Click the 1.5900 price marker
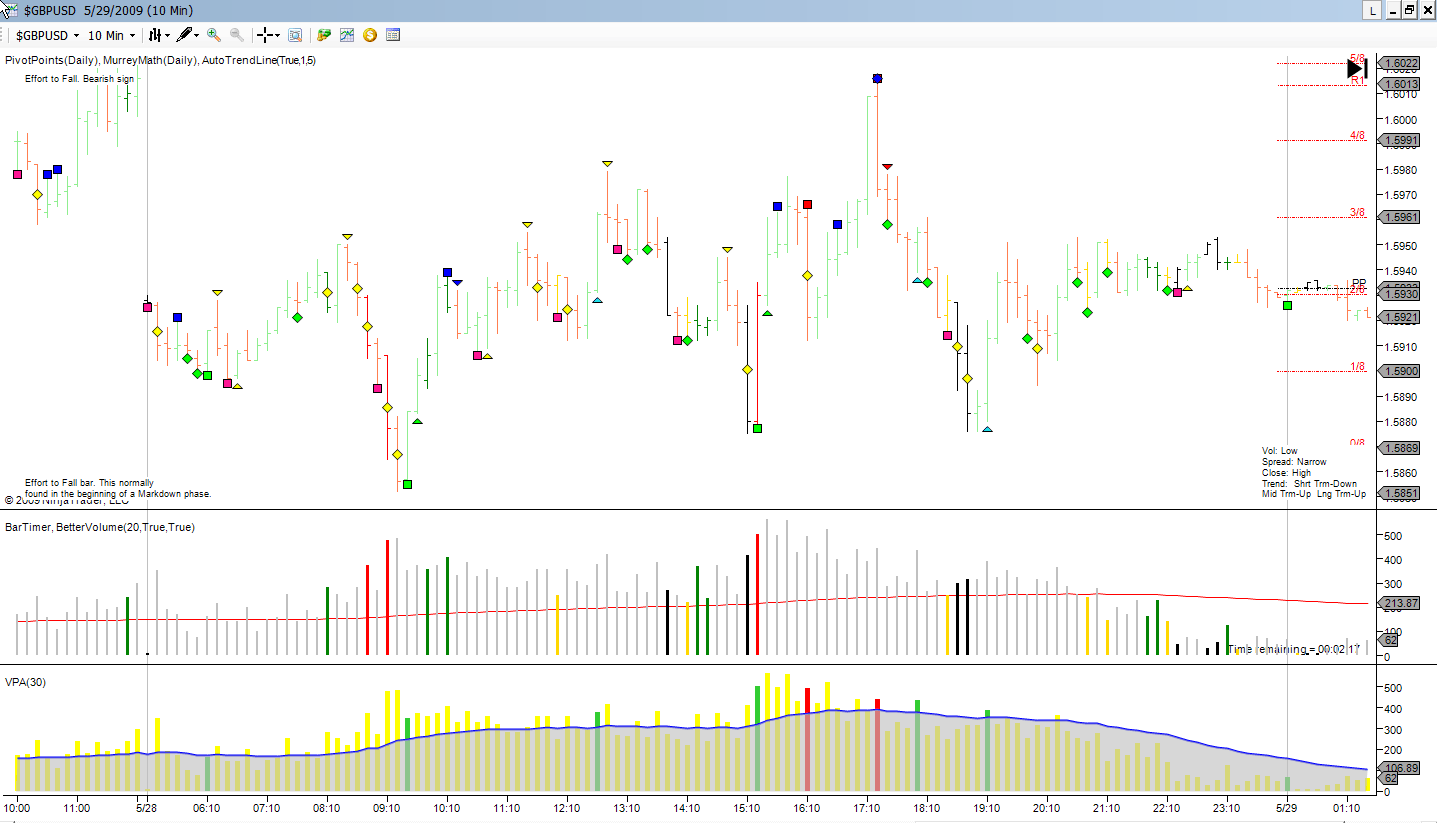The image size is (1437, 823). (x=1400, y=371)
